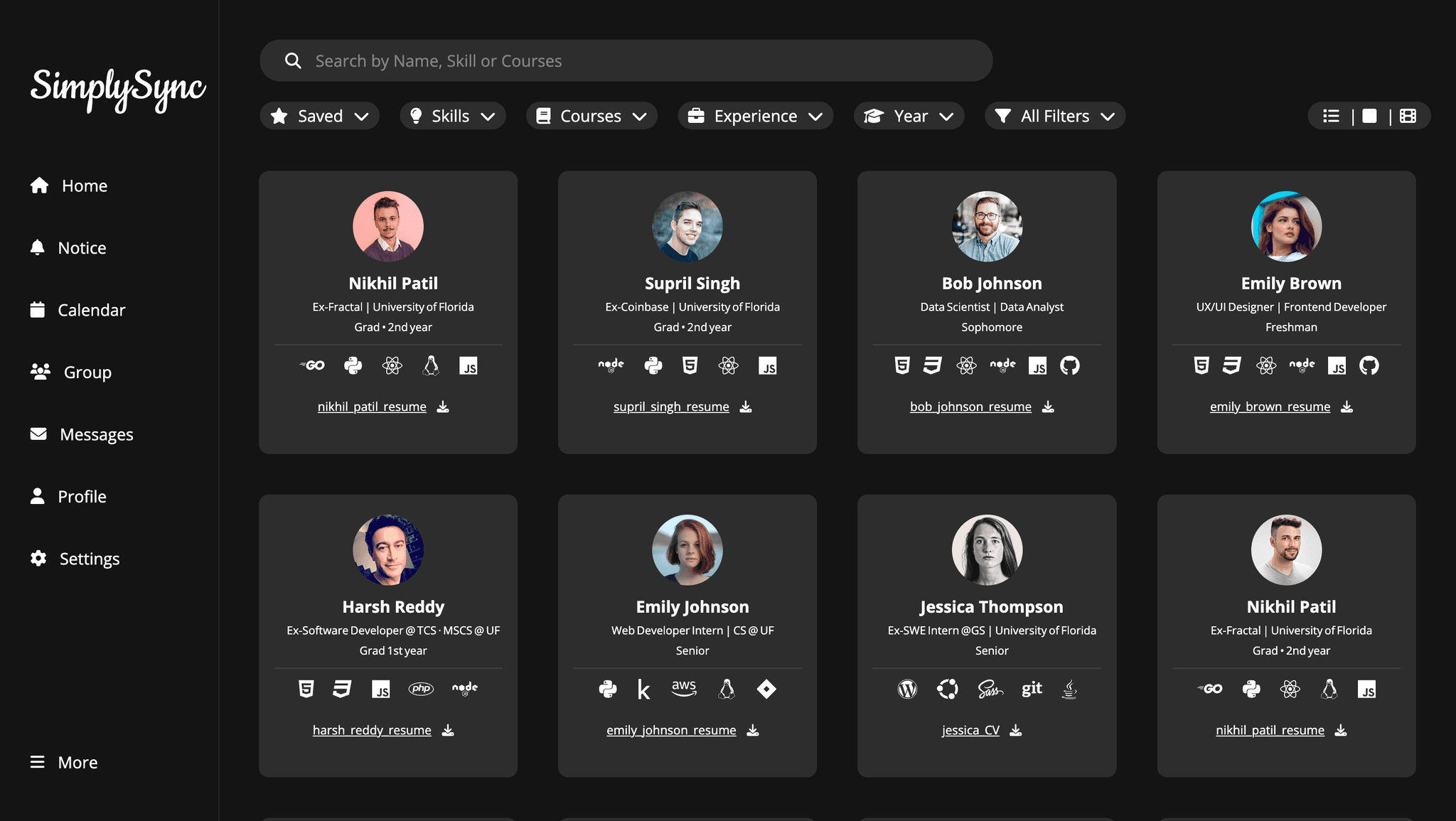
Task: Open the emily_brown_resume link
Action: [1270, 407]
